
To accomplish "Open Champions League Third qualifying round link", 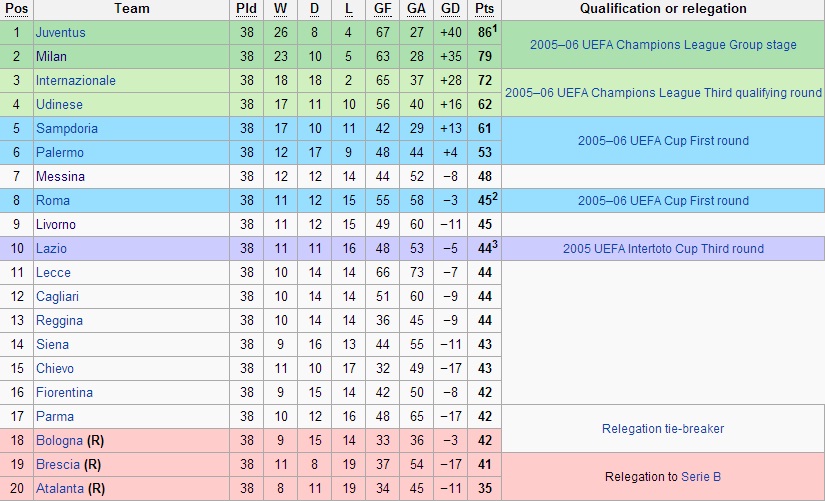I will coord(663,93).
